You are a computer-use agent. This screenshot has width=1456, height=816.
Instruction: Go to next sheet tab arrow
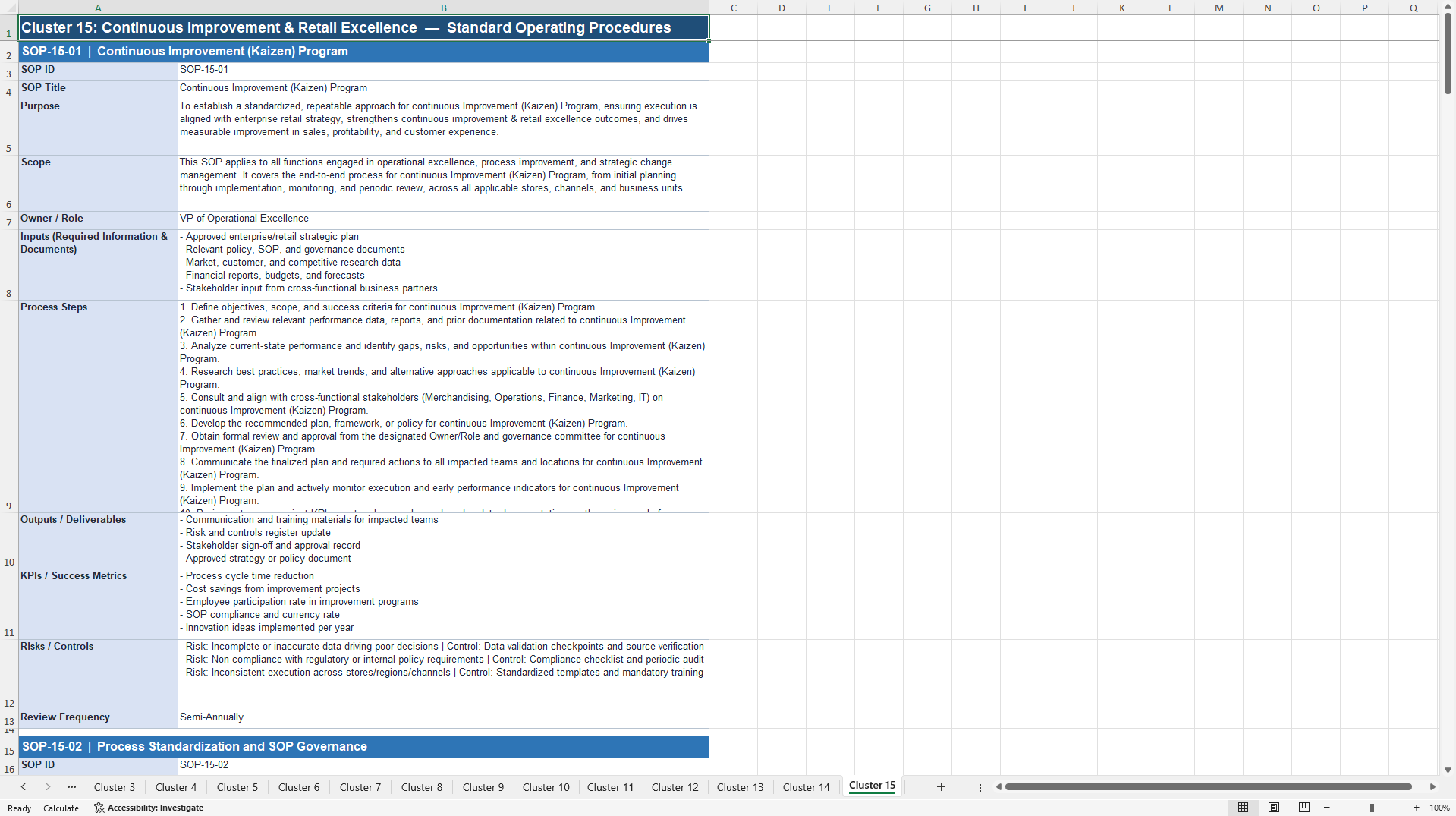point(48,787)
